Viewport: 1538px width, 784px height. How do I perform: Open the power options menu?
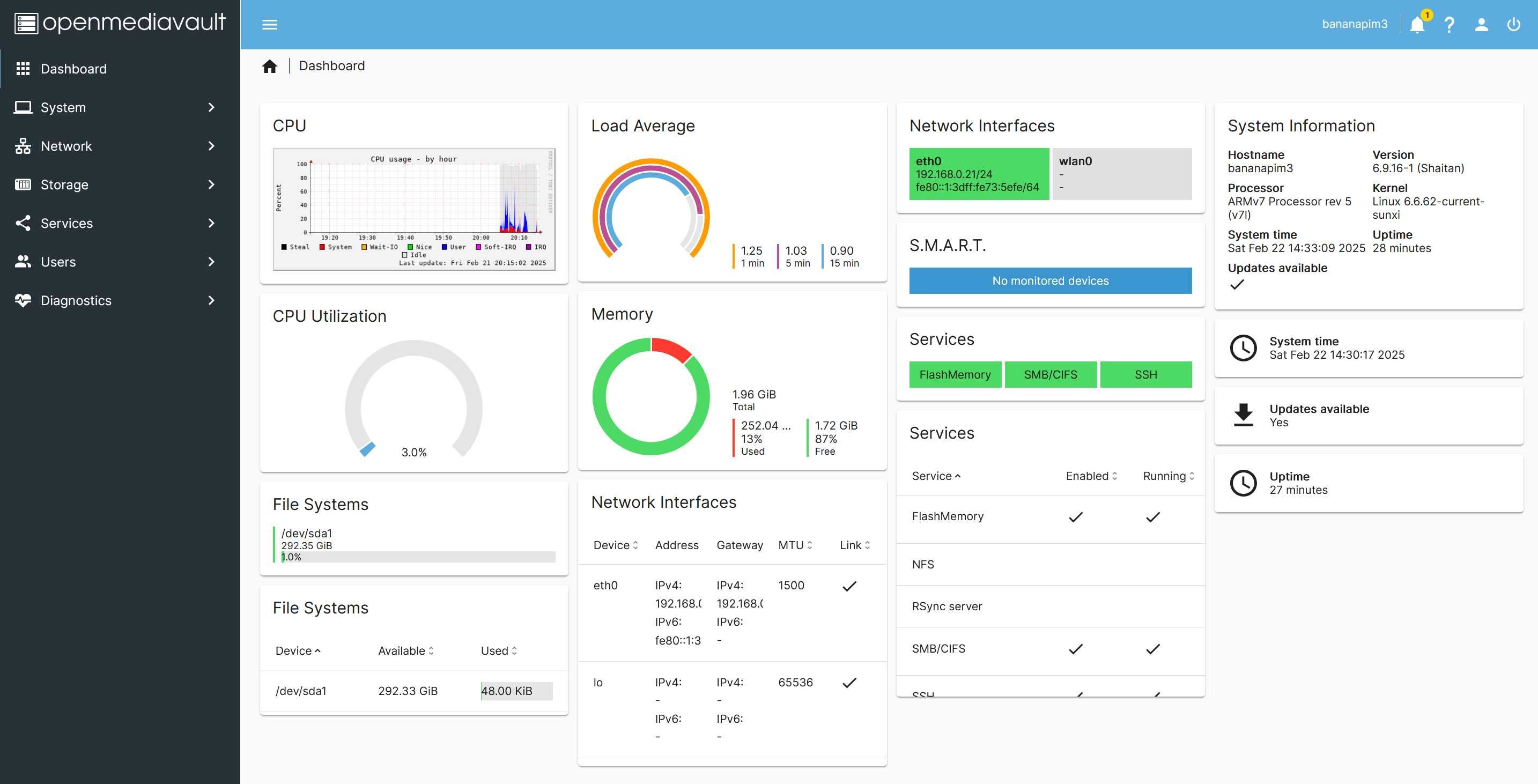1513,25
